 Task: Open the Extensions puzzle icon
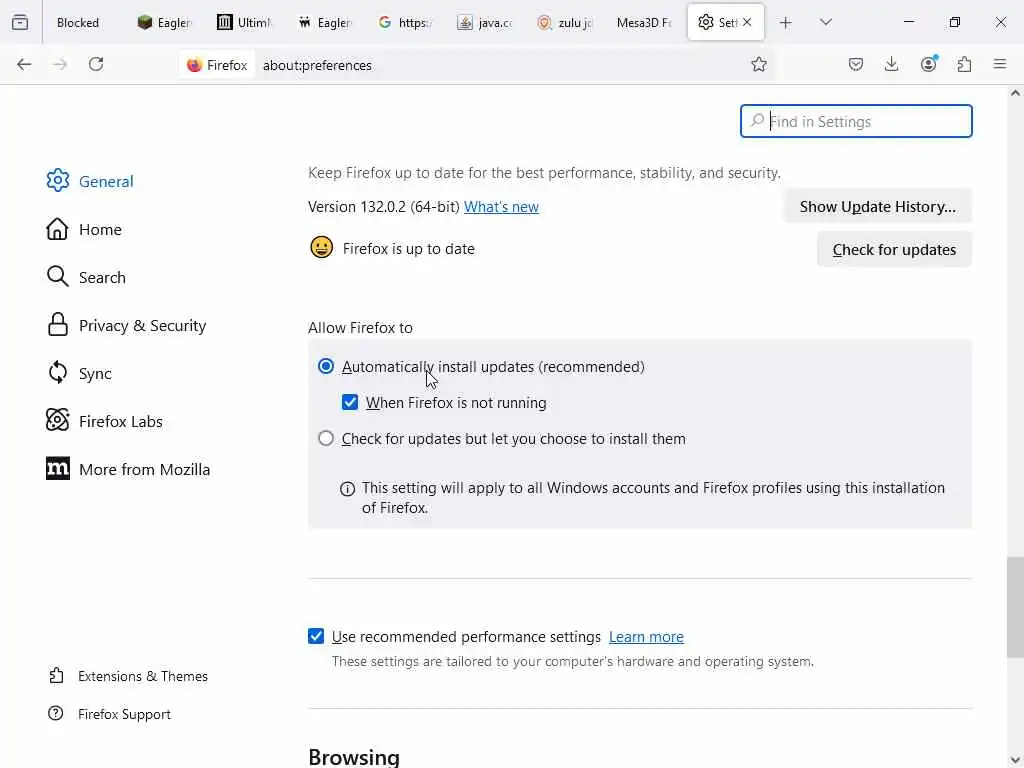pyautogui.click(x=964, y=64)
